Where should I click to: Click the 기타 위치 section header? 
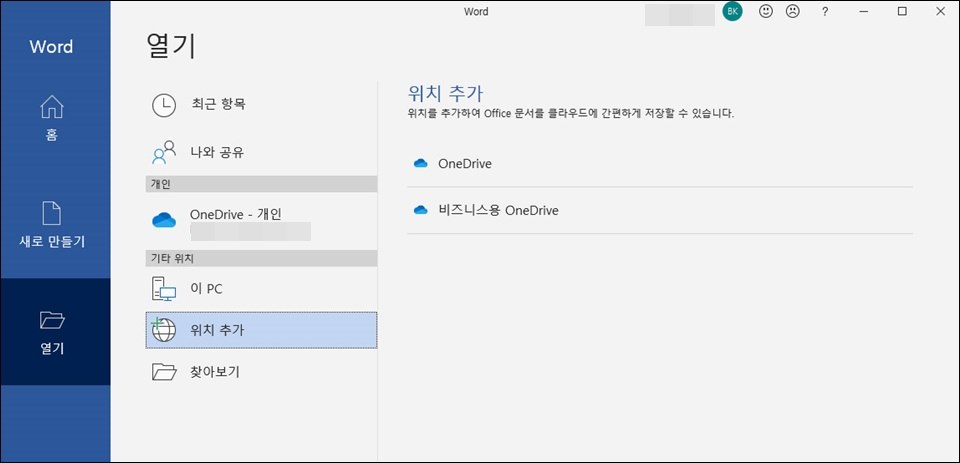[x=261, y=258]
